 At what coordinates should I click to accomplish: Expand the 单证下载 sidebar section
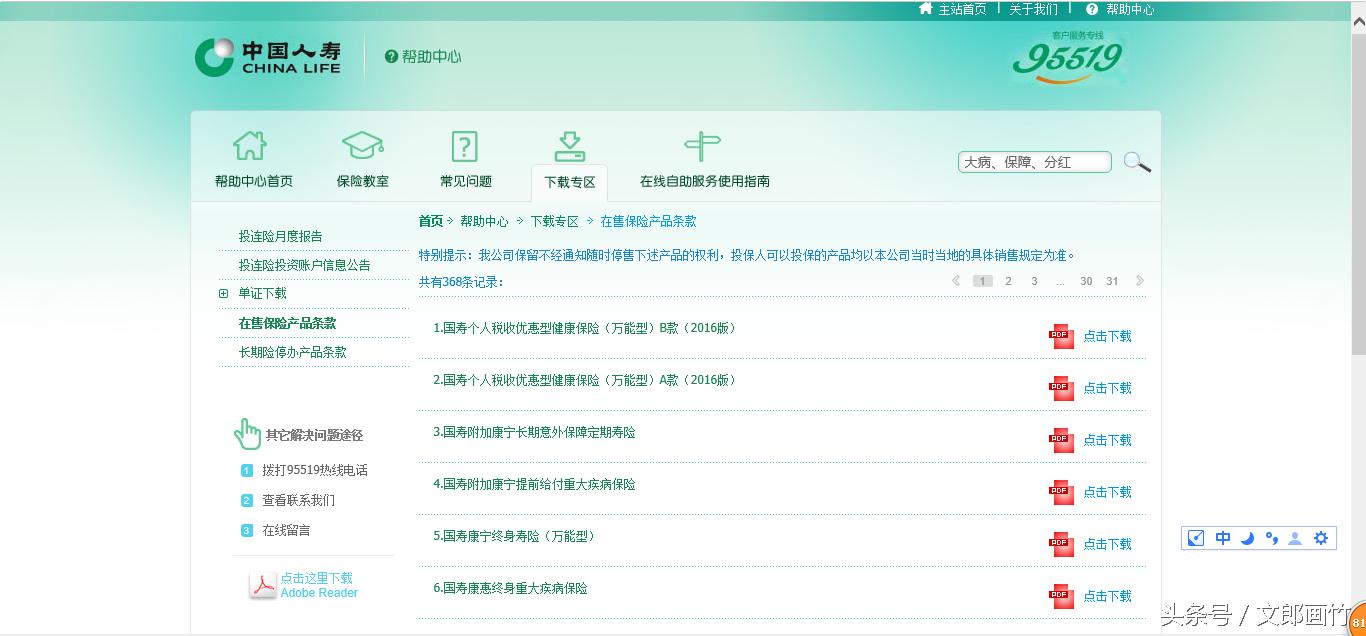[222, 293]
